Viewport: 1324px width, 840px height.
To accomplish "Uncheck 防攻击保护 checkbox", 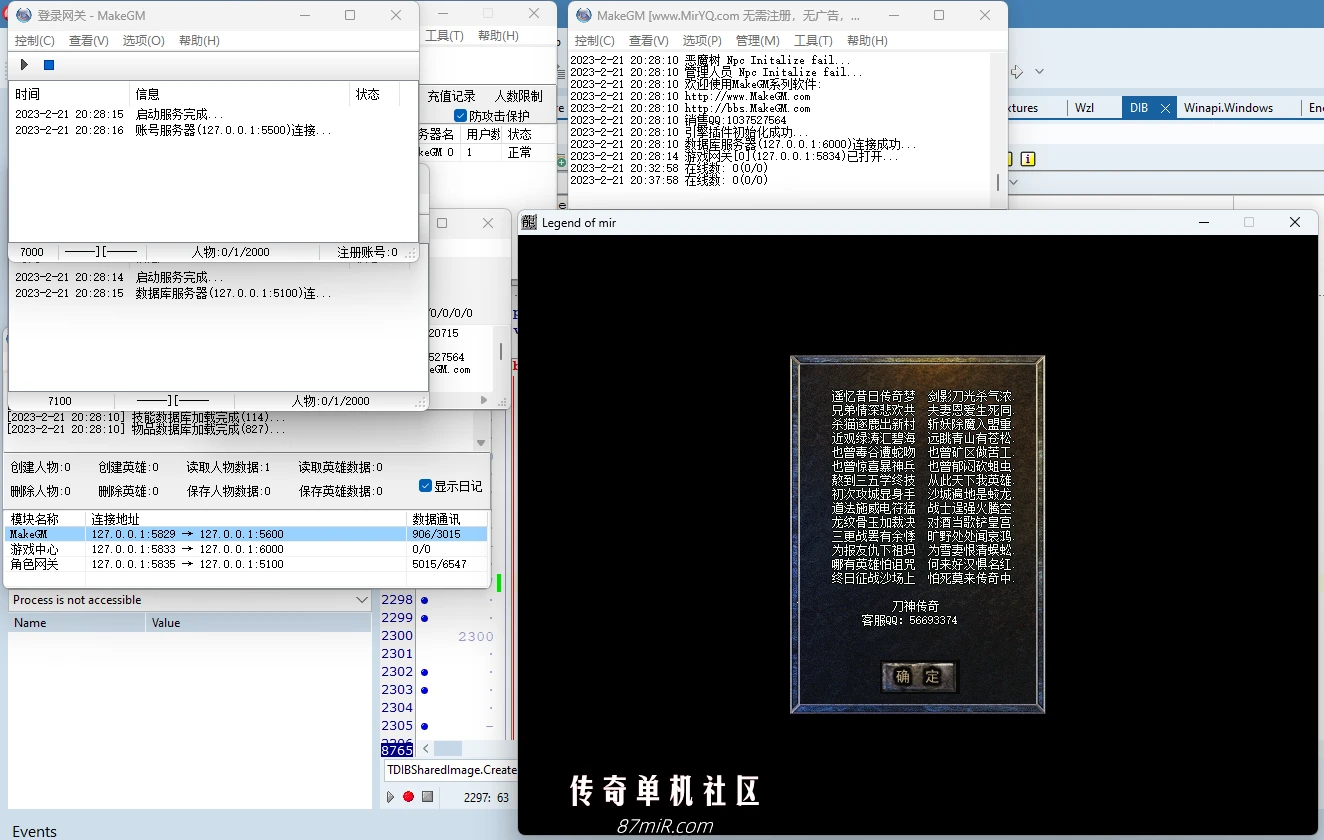I will [x=461, y=116].
